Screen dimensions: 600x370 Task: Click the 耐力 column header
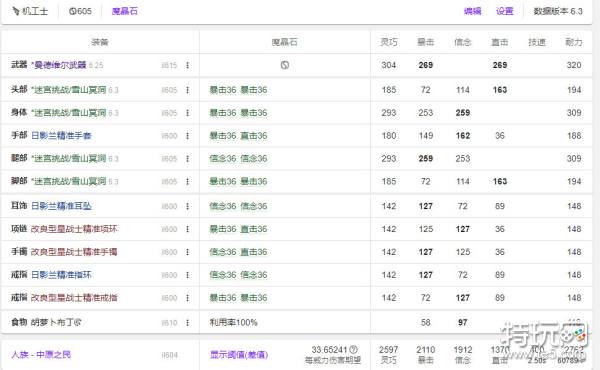coord(574,42)
